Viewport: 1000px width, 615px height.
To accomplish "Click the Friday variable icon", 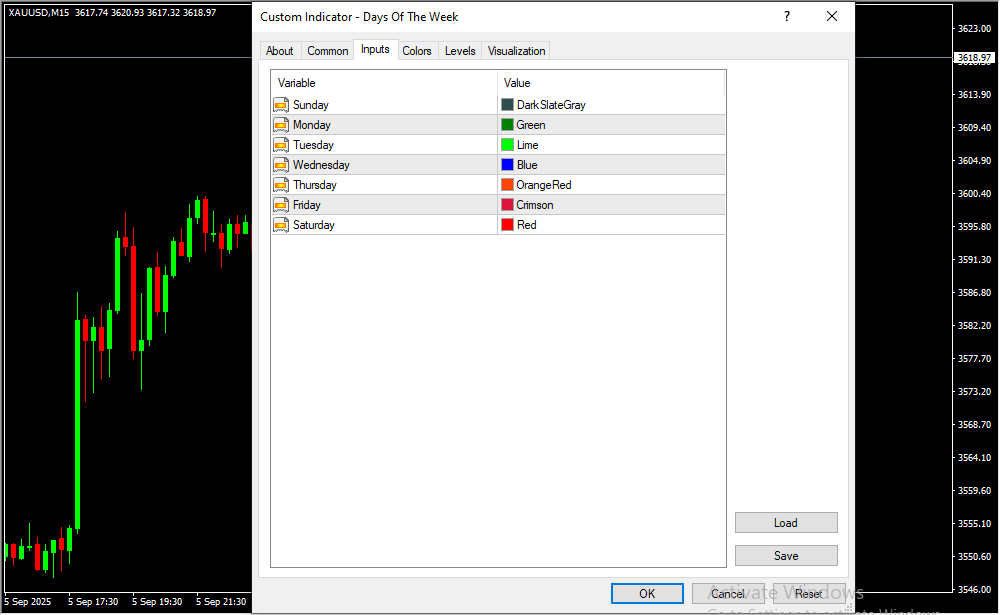I will (x=281, y=205).
